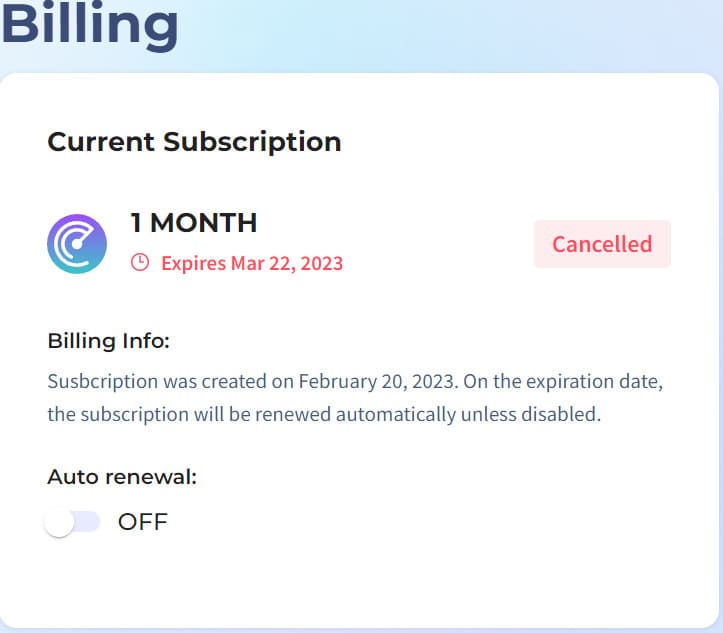Click the Auto renewal label
The width and height of the screenshot is (723, 633).
coord(122,477)
